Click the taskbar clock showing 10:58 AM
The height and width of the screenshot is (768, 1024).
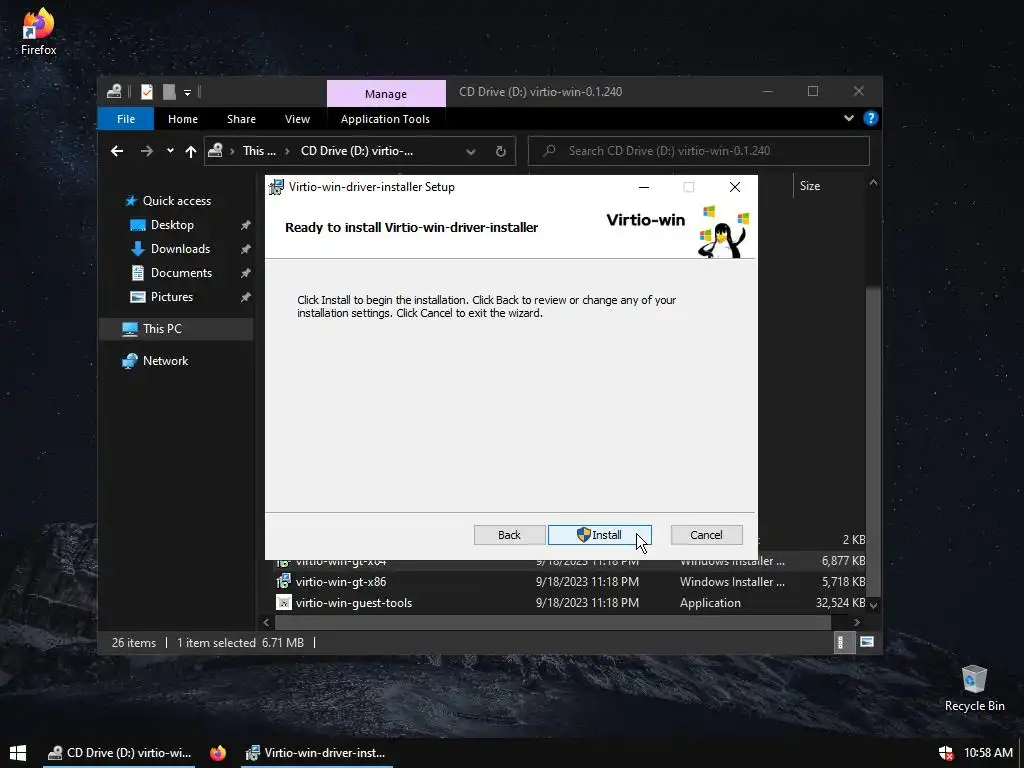click(988, 753)
